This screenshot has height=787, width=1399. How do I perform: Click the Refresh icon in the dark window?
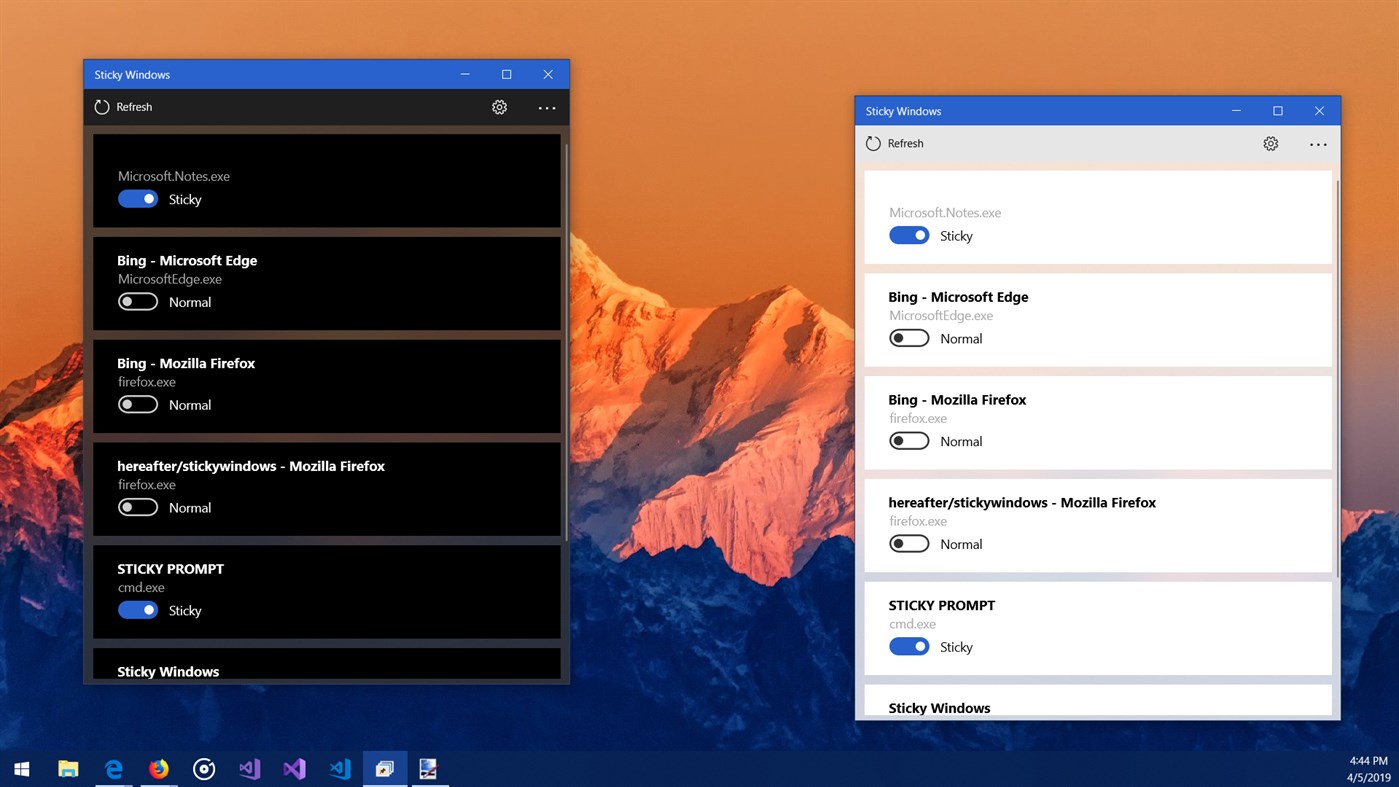(101, 107)
